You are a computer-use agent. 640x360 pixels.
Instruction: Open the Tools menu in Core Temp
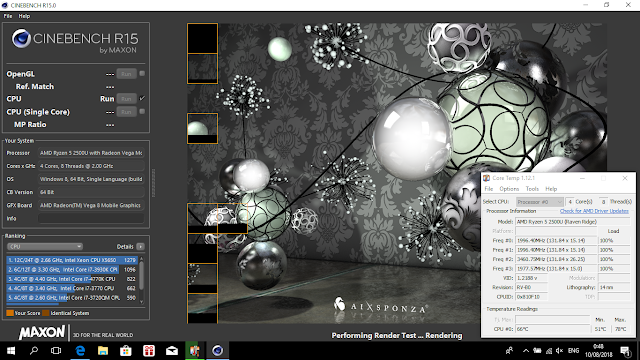coord(532,189)
